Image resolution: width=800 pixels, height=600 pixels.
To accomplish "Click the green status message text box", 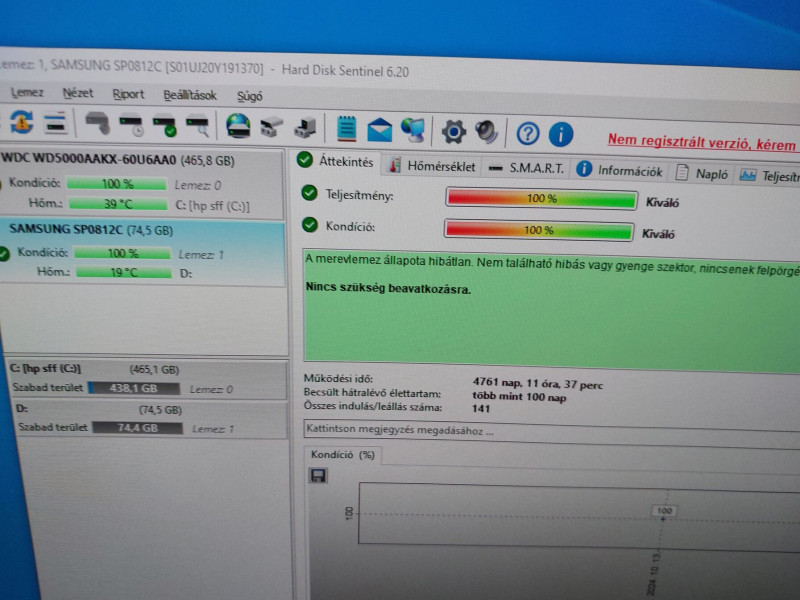I will pyautogui.click(x=552, y=310).
